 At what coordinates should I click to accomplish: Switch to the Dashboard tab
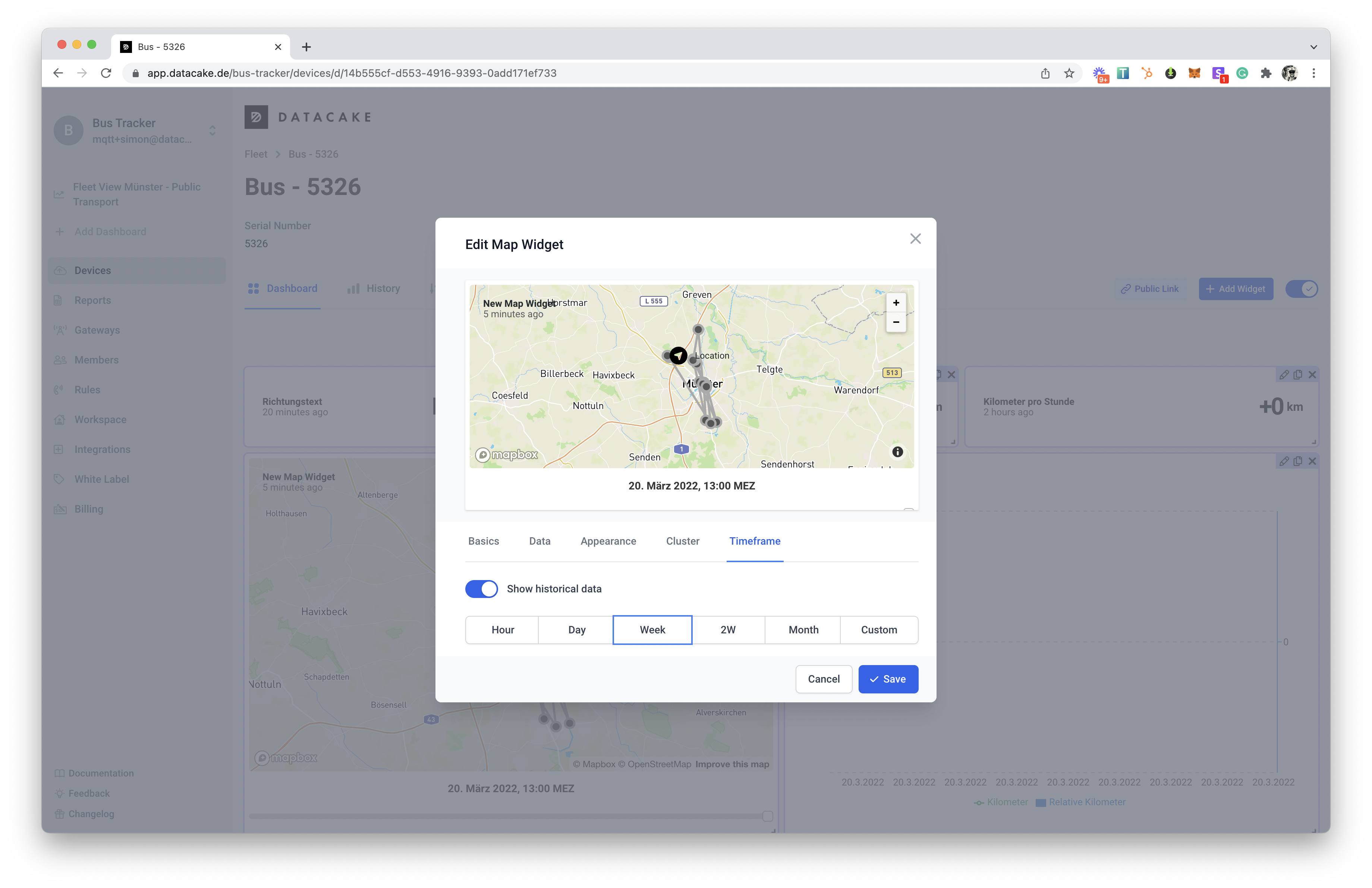tap(283, 289)
